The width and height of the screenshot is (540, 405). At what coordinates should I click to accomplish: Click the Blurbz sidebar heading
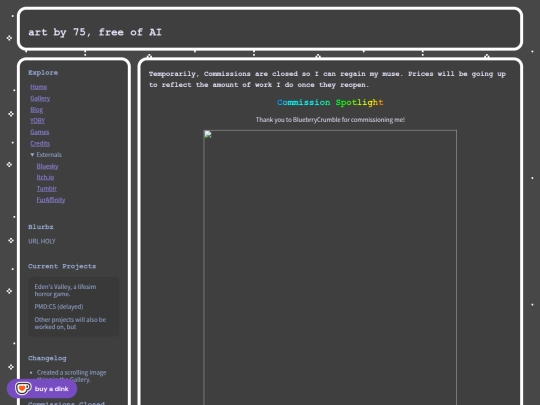click(x=41, y=227)
